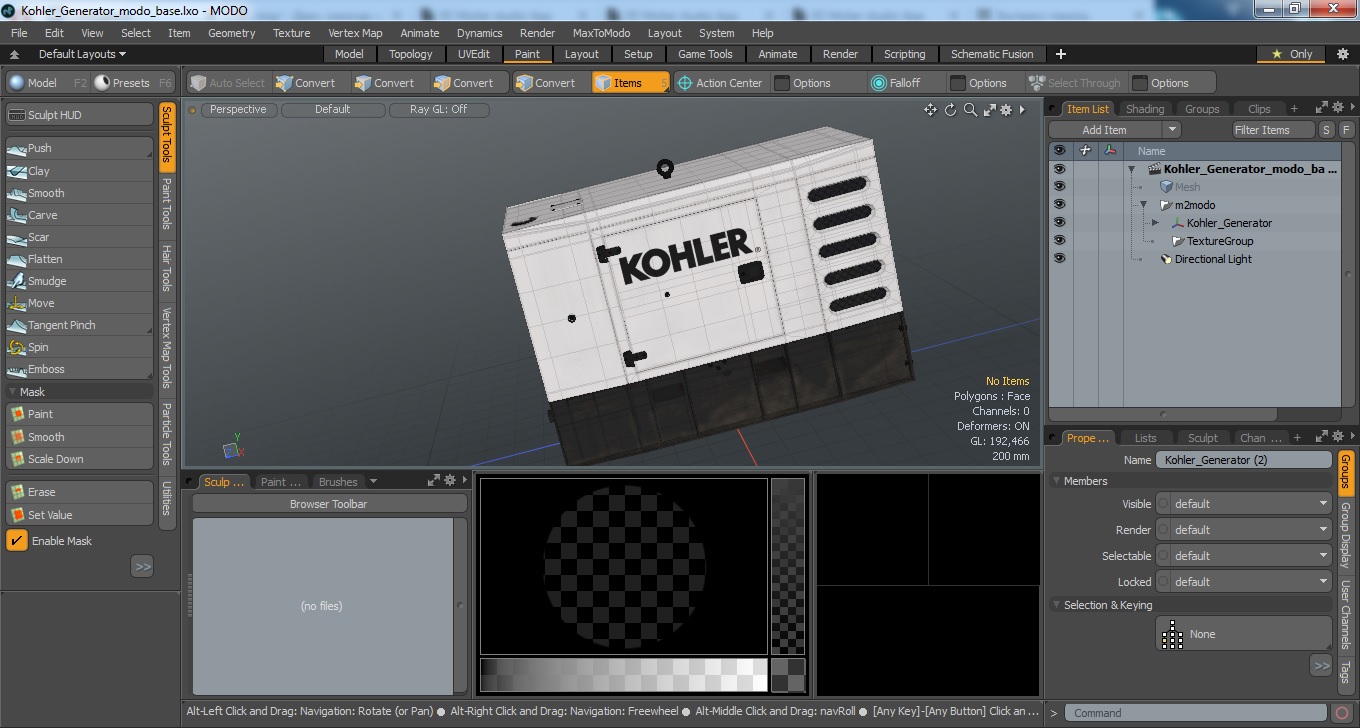Click the Command input field
This screenshot has width=1360, height=728.
[x=1197, y=713]
